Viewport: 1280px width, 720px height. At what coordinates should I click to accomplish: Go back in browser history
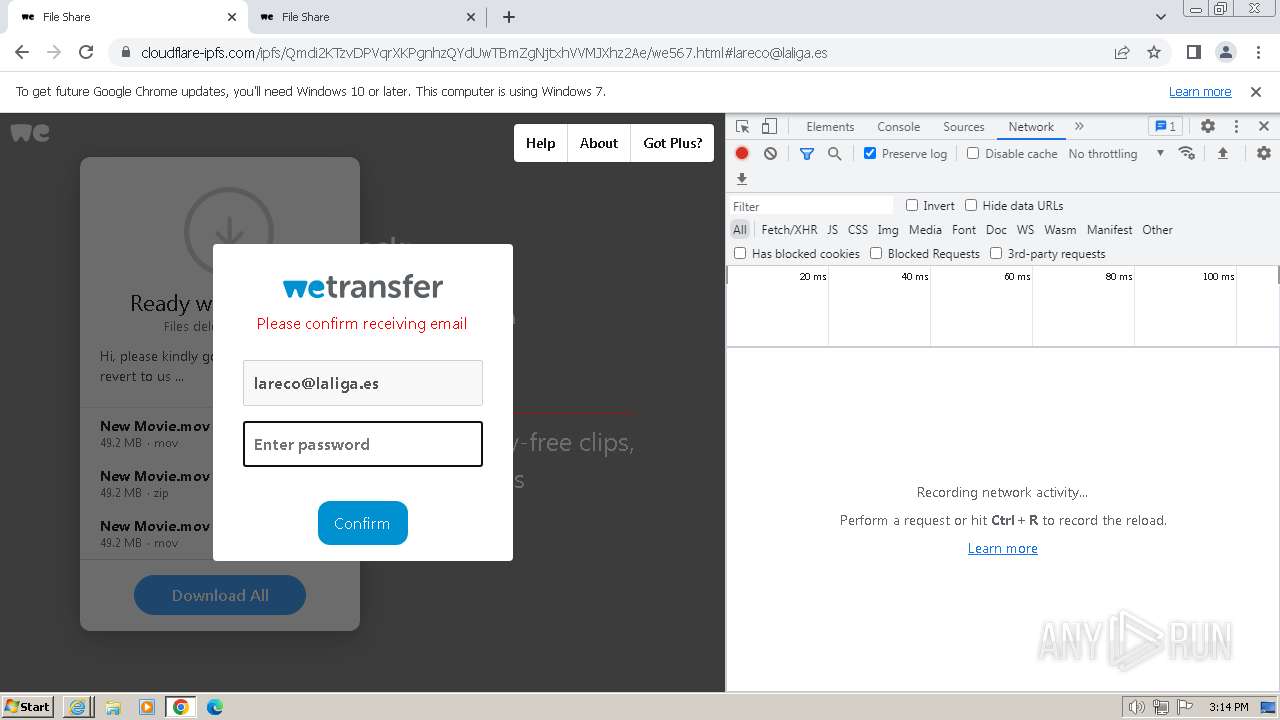(x=22, y=52)
